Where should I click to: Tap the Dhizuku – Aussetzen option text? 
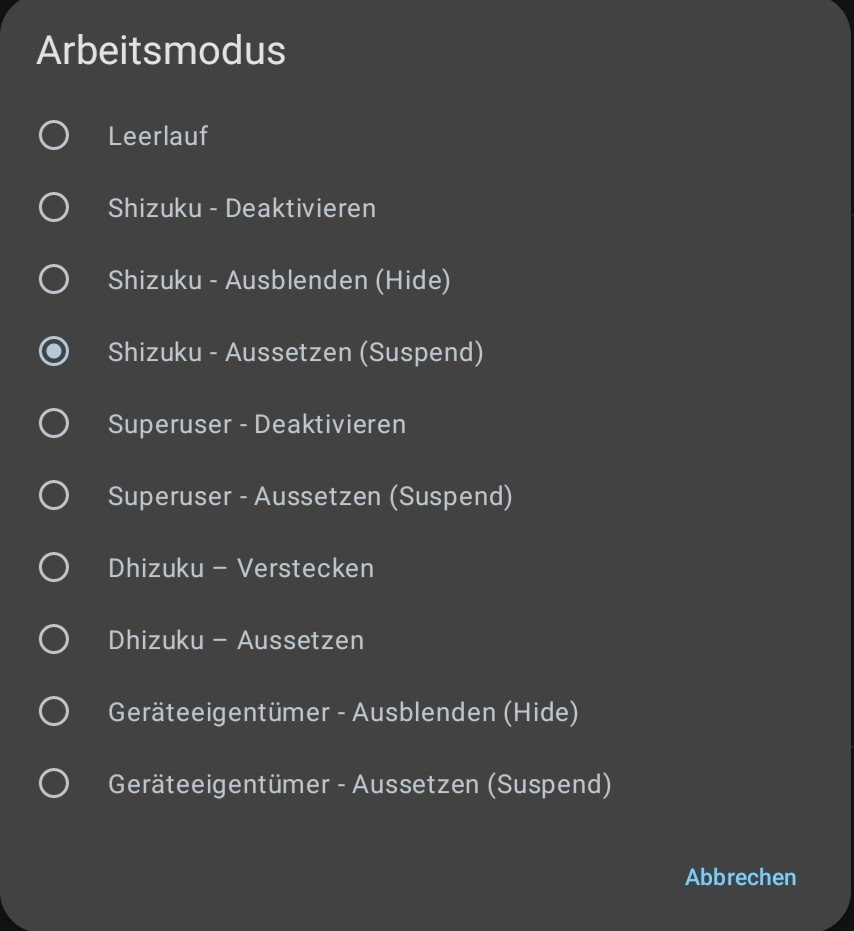tap(236, 640)
